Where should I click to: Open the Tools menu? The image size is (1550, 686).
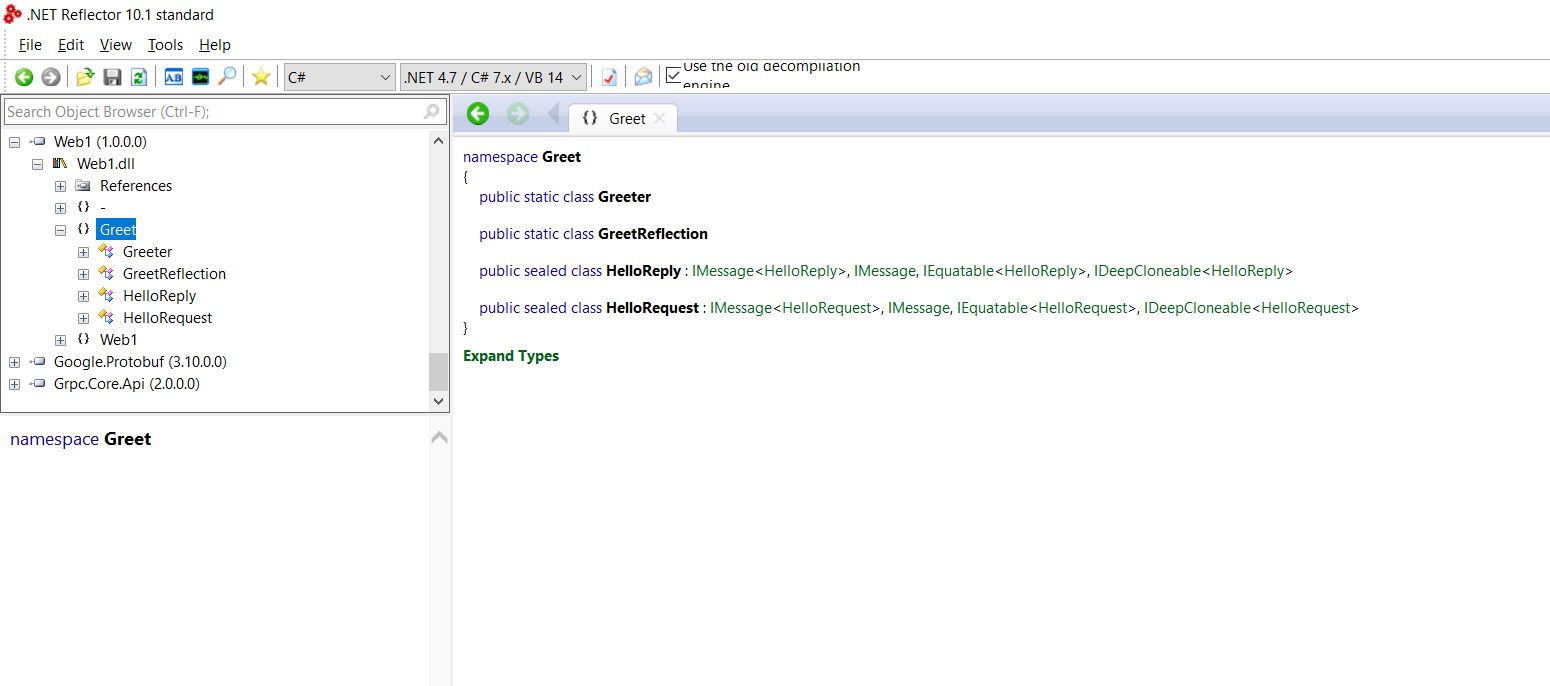click(164, 44)
